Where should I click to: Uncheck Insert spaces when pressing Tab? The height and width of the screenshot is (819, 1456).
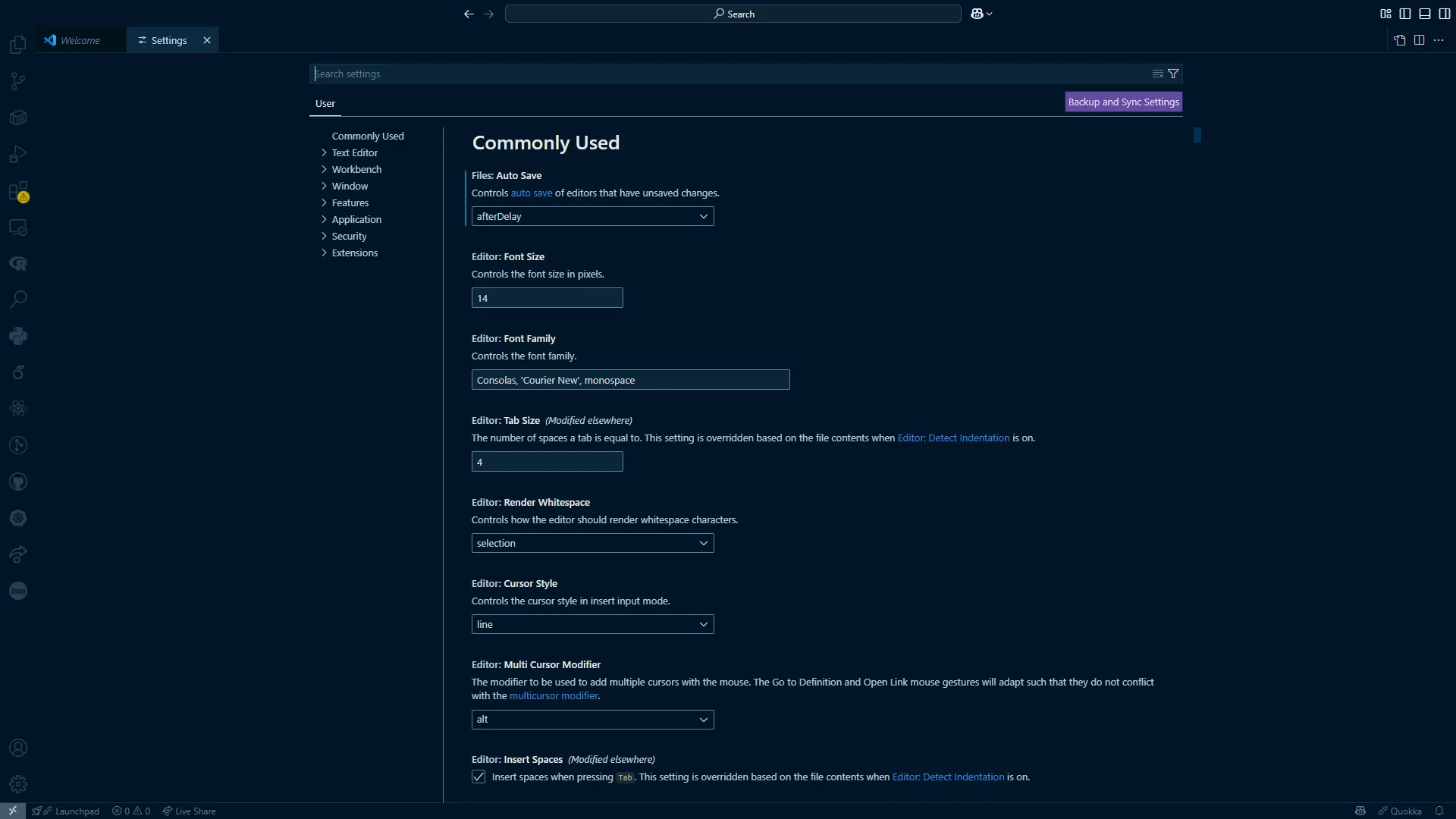click(x=479, y=777)
